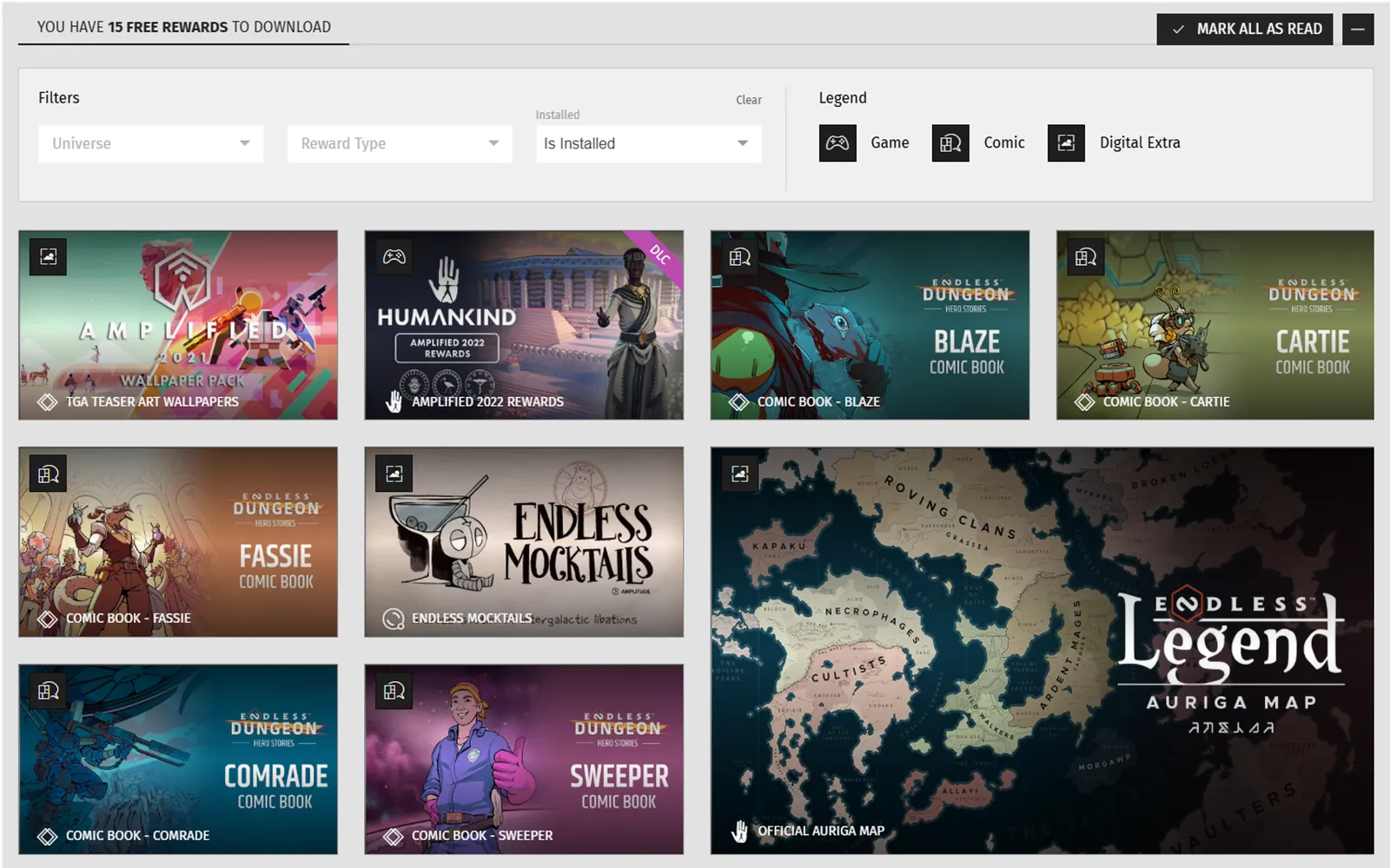Image resolution: width=1390 pixels, height=868 pixels.
Task: Open the Endless Legend Auriga Map artwork
Action: pos(1042,651)
